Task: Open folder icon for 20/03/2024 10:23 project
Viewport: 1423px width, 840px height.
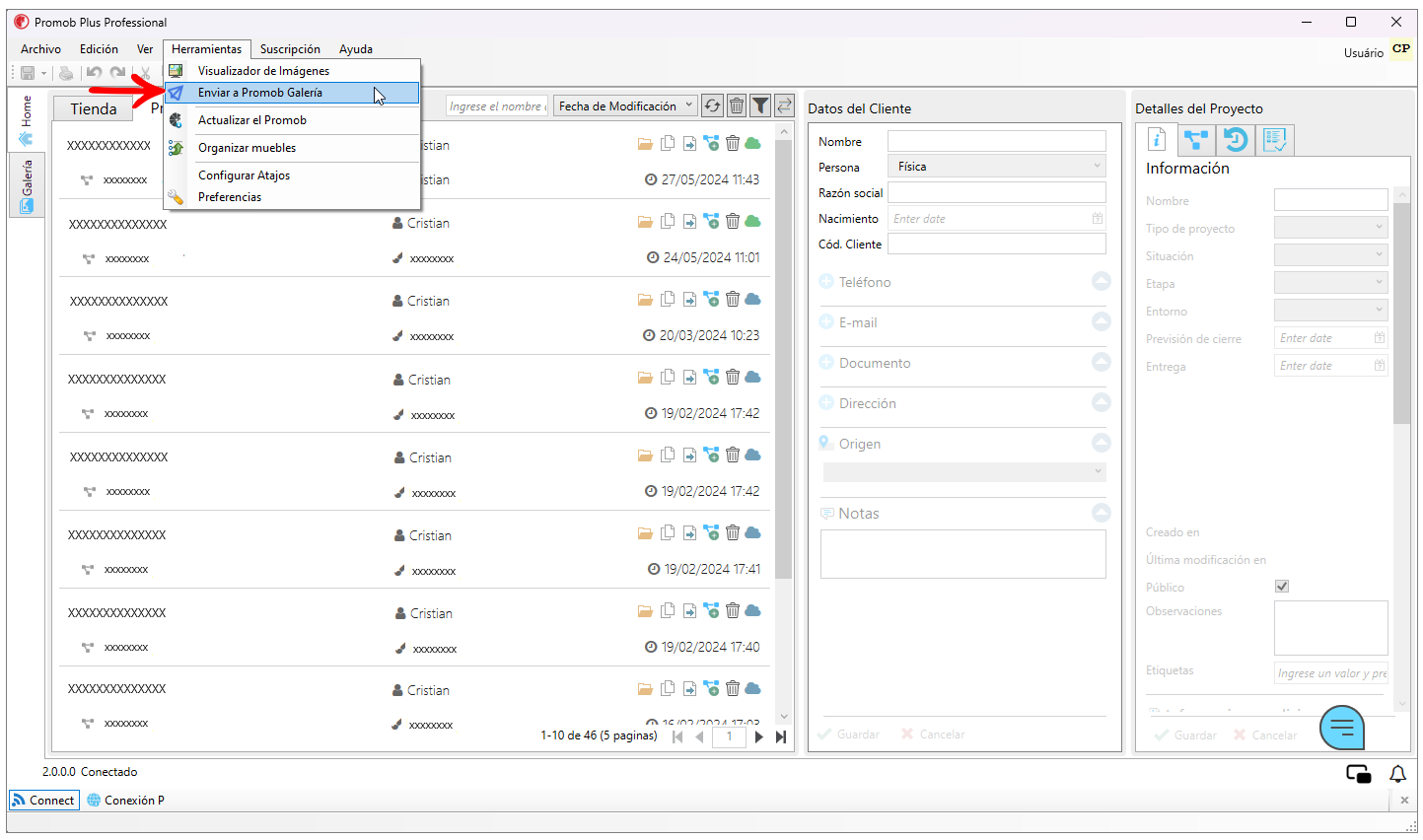Action: 645,300
